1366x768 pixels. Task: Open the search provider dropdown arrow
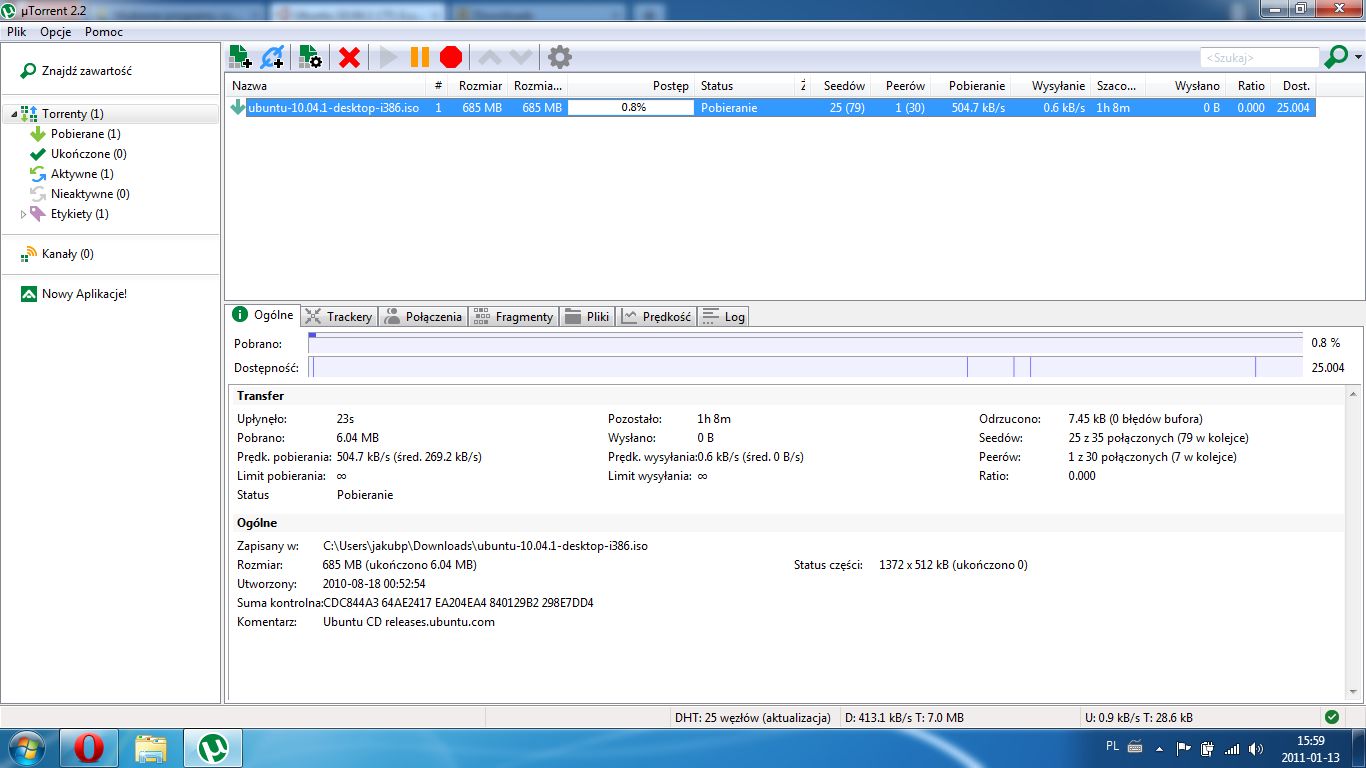(x=1358, y=58)
